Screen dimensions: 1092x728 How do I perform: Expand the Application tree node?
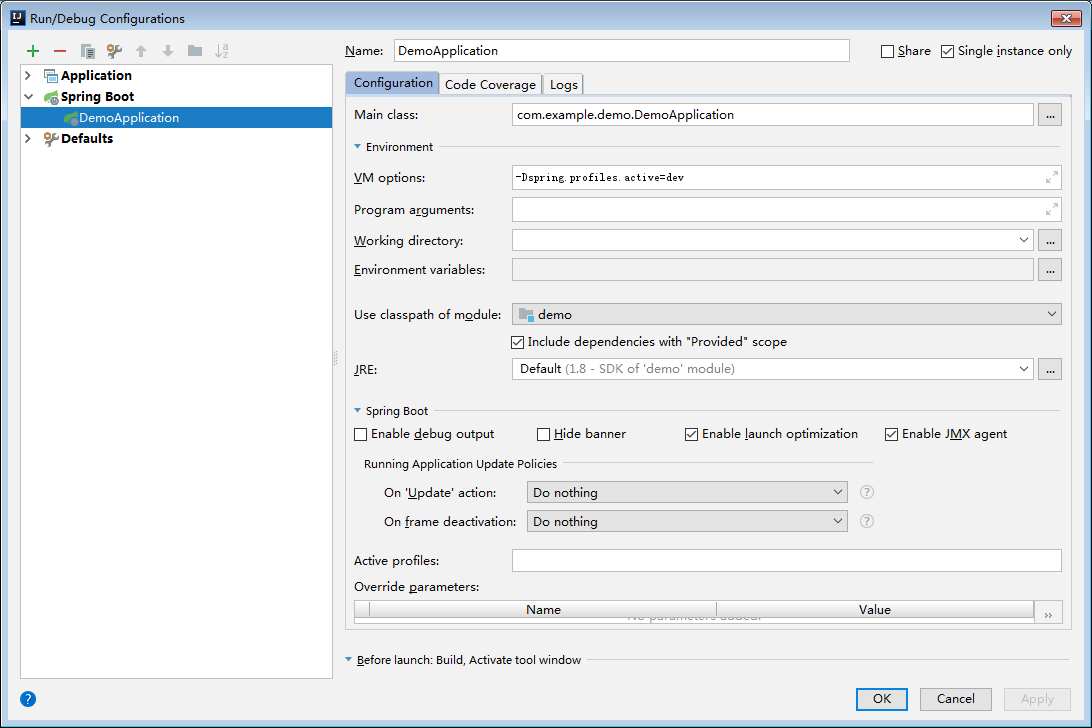(x=28, y=75)
